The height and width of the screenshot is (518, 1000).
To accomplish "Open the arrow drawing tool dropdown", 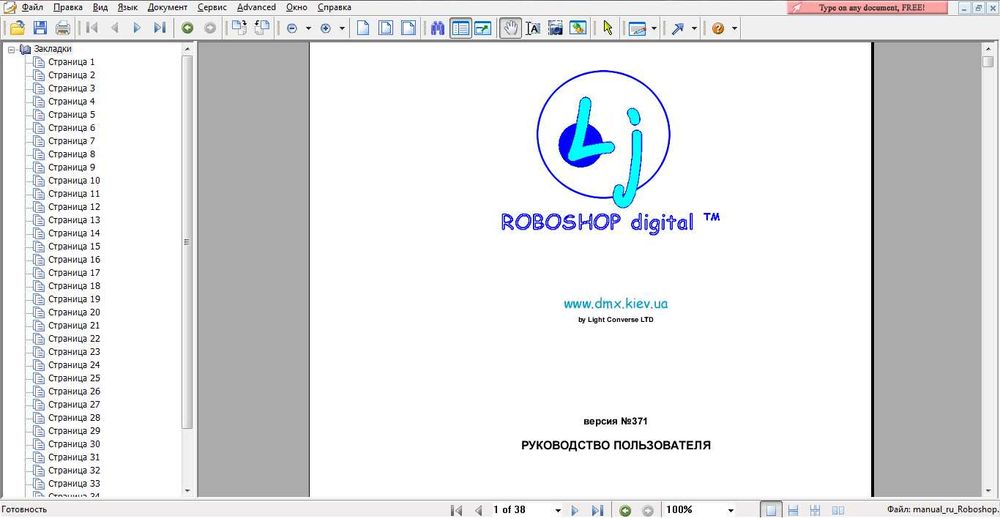I will (694, 28).
